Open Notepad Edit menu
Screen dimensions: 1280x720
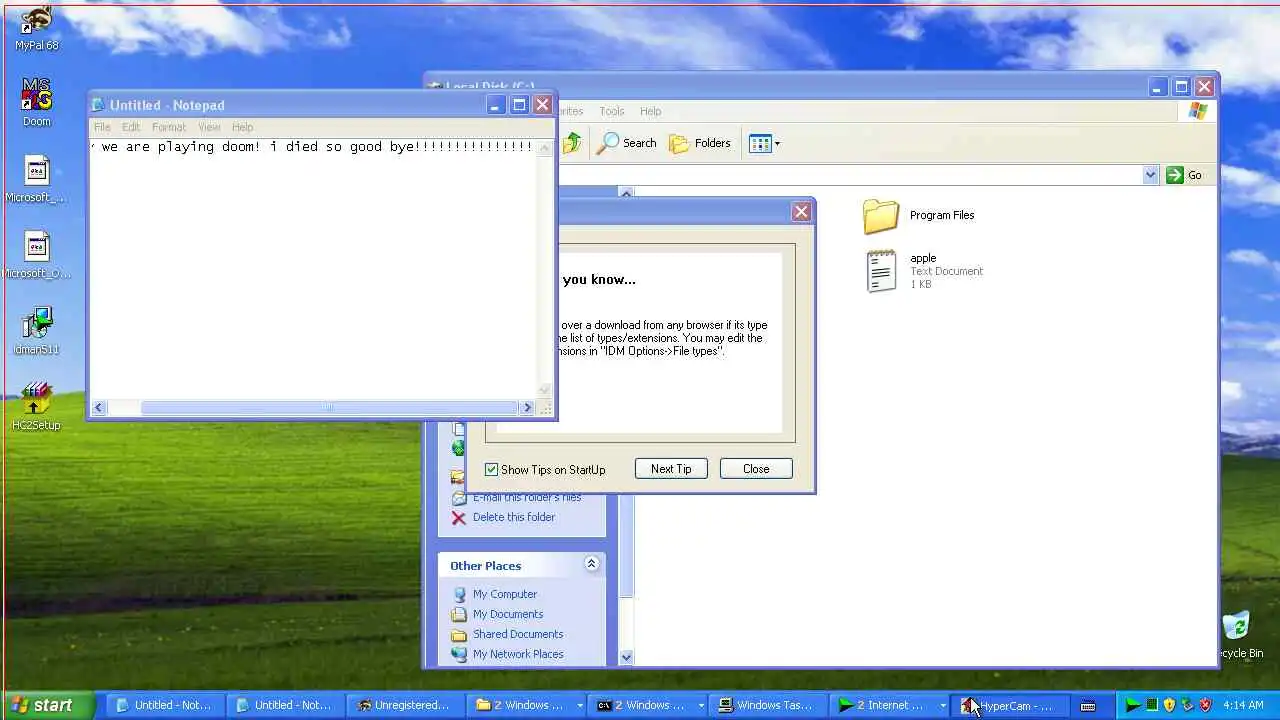(131, 127)
